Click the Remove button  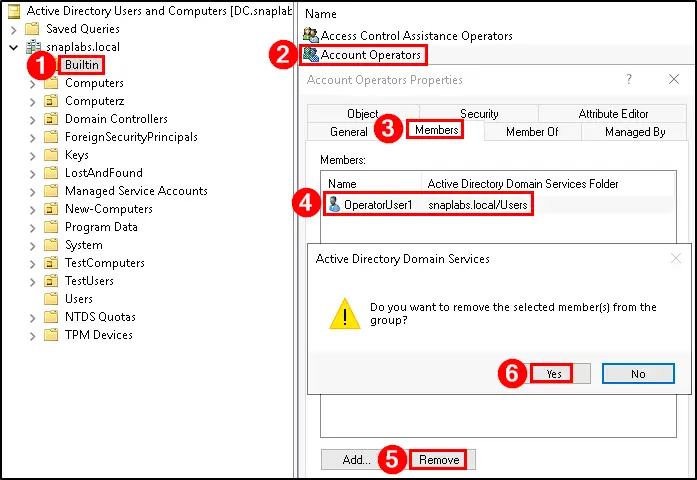click(439, 460)
